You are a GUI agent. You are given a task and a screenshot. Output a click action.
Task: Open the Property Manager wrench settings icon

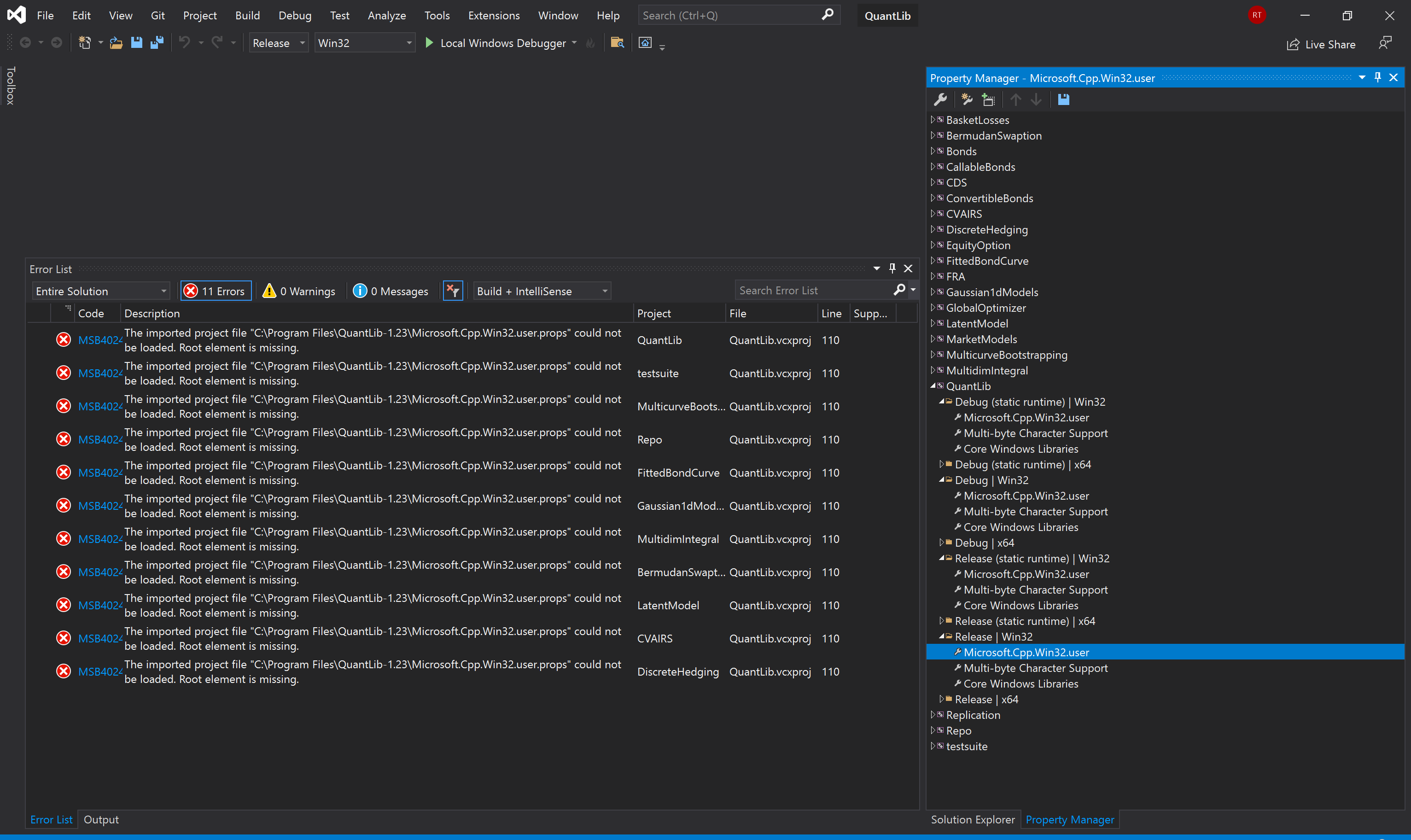(x=940, y=99)
